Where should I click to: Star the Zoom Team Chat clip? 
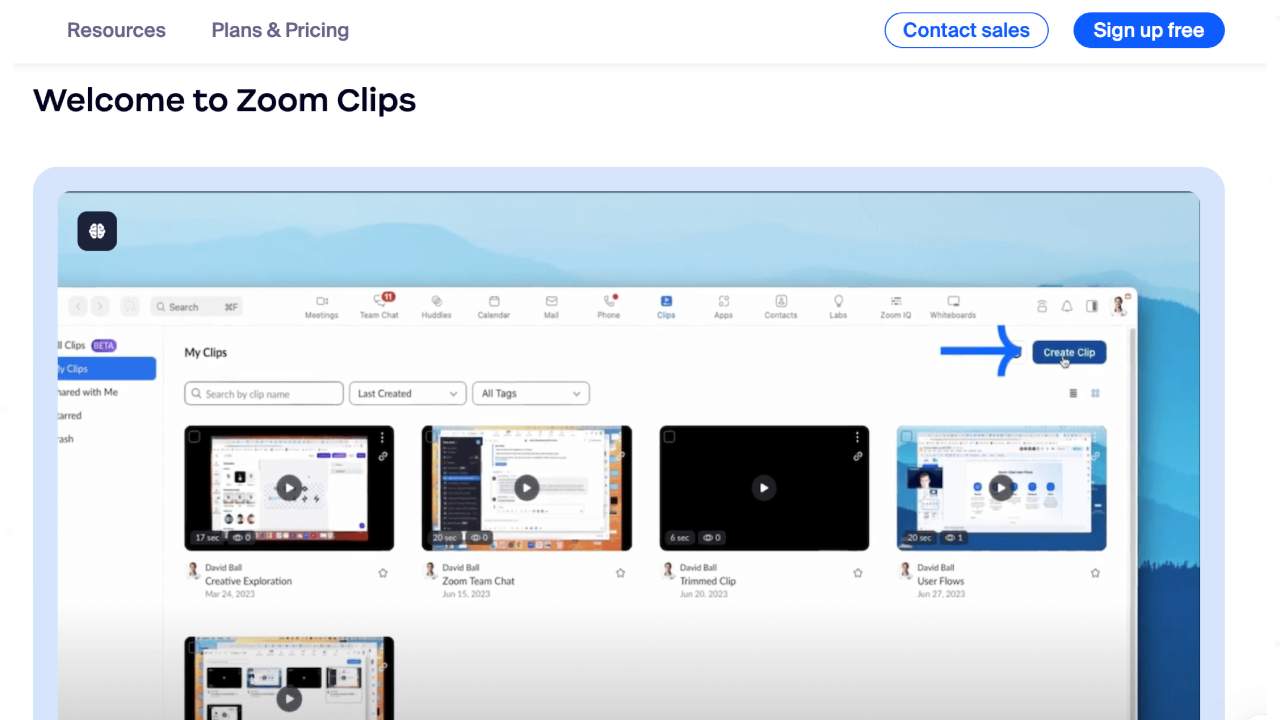pyautogui.click(x=620, y=573)
